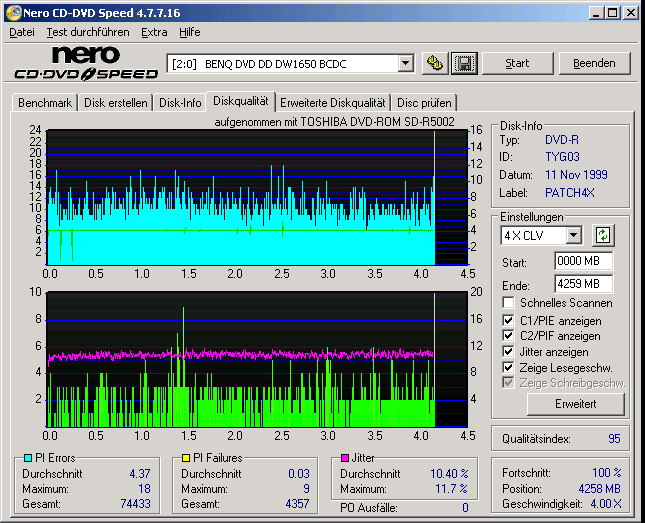Click the disc label PATCH4X
The height and width of the screenshot is (523, 645).
[x=570, y=193]
